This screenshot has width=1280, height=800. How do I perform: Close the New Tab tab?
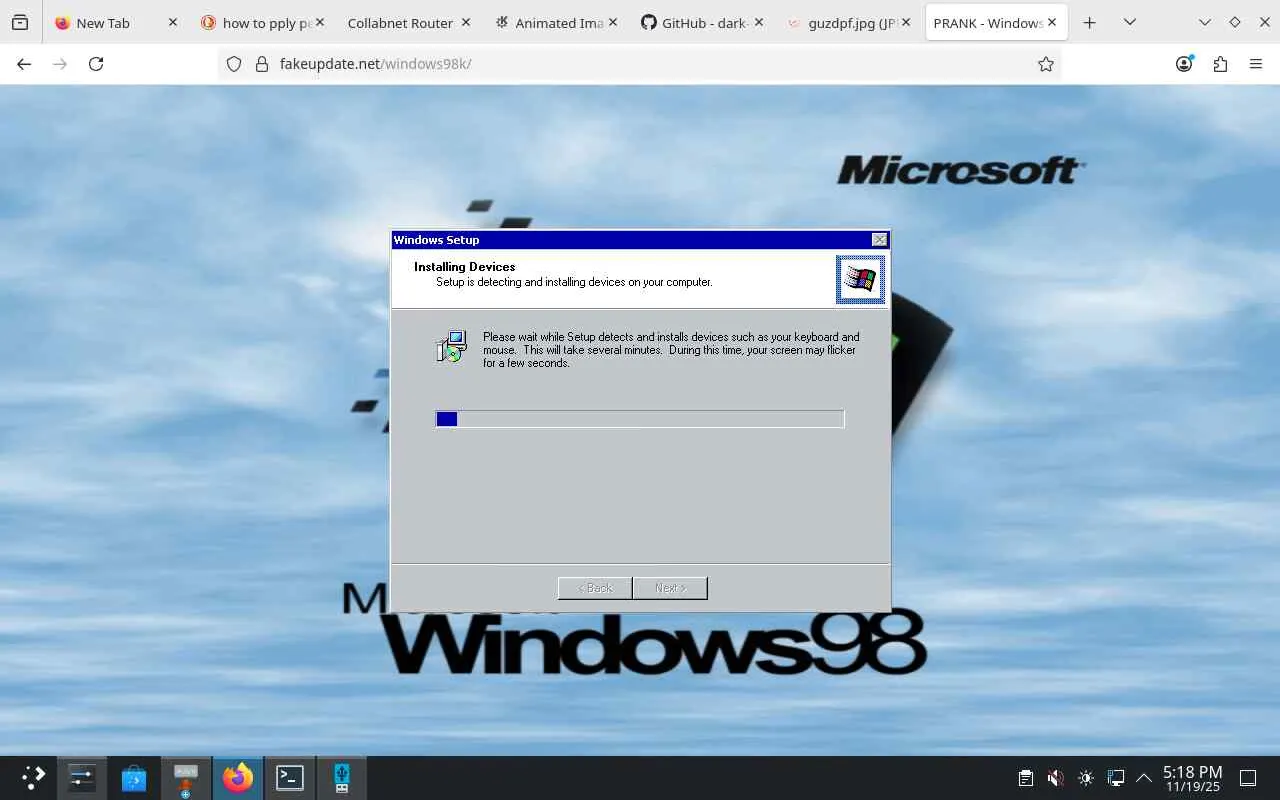(x=172, y=22)
